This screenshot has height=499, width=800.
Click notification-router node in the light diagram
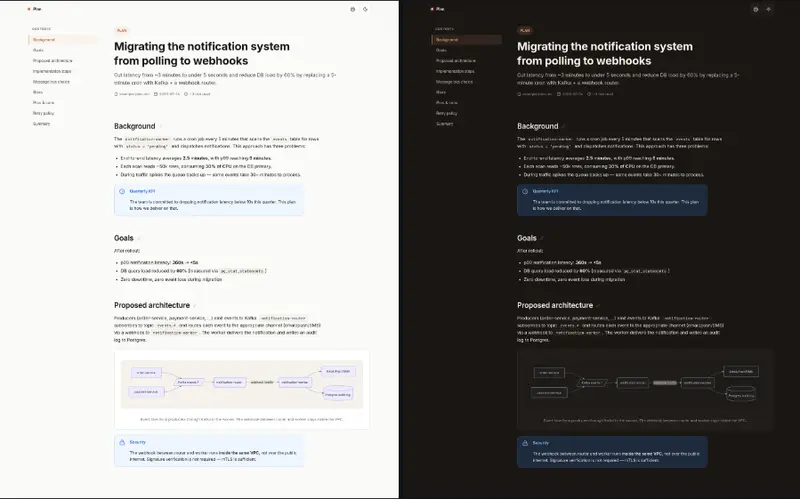click(230, 382)
